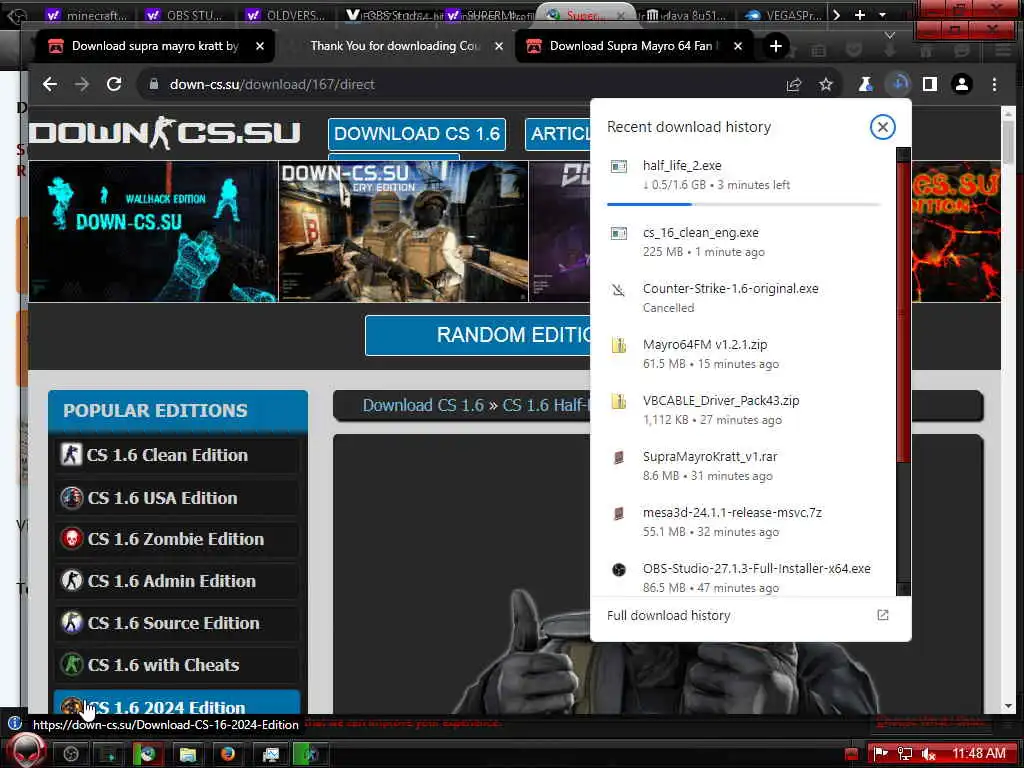The width and height of the screenshot is (1024, 768).
Task: Select CS 1.6 Clean Edition
Action: (177, 455)
